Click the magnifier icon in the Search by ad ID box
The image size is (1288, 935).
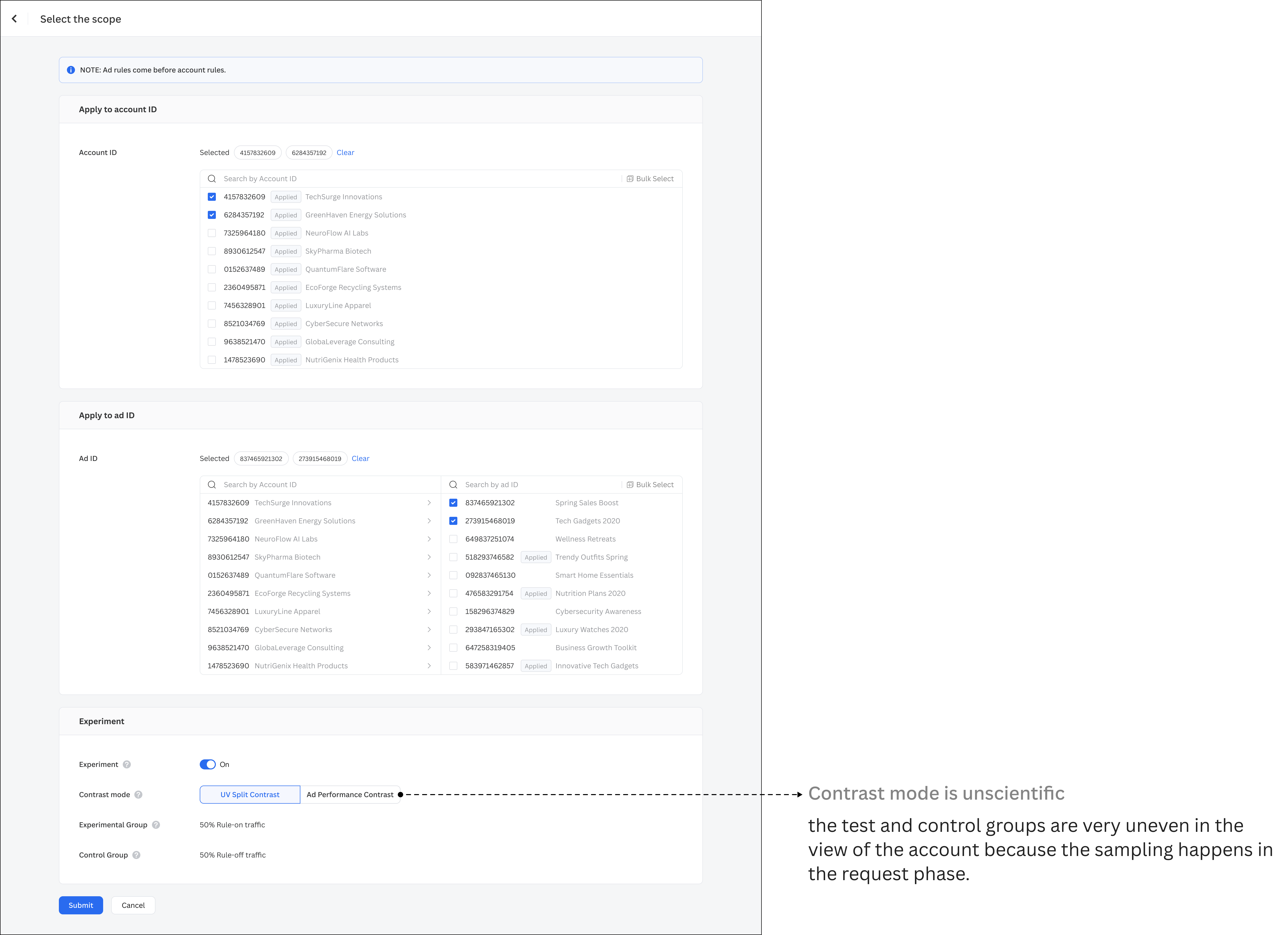[453, 485]
